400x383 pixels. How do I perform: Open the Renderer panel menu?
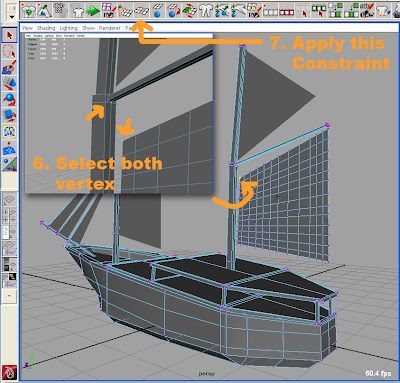pyautogui.click(x=110, y=28)
